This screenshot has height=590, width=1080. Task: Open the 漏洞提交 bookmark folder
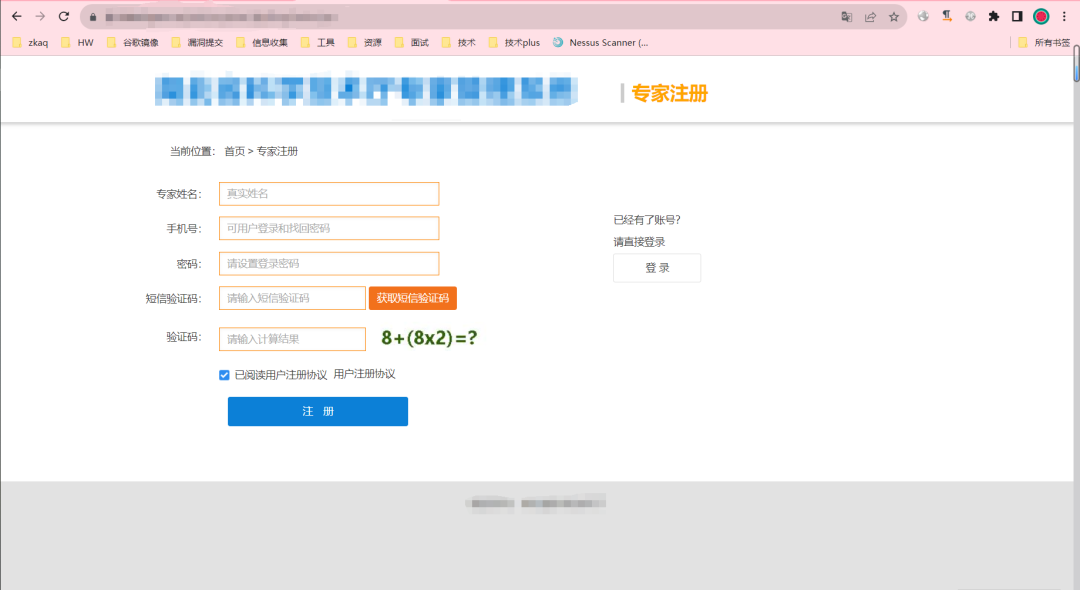pyautogui.click(x=197, y=43)
